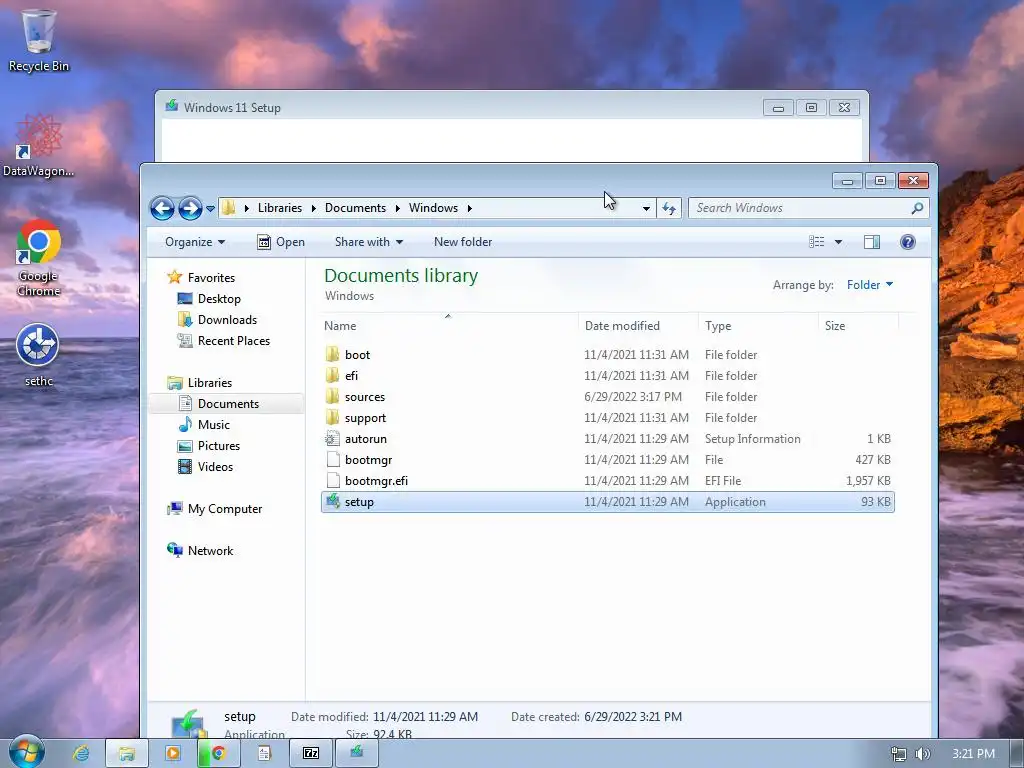Select Downloads under Favorites
Viewport: 1024px width, 768px height.
tap(217, 319)
